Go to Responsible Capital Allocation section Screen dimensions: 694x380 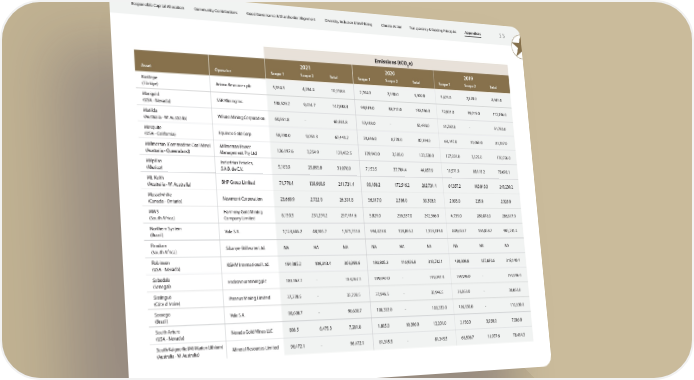tap(158, 5)
